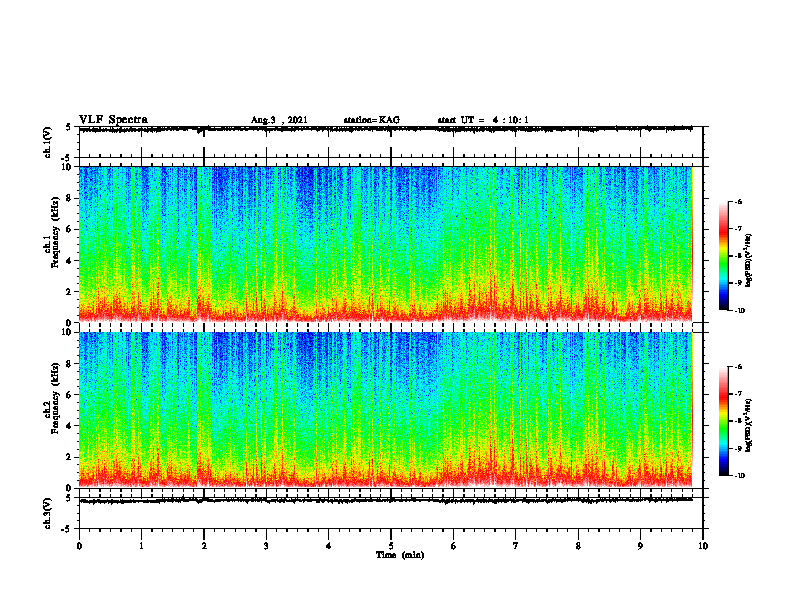Screen dimensions: 792x612
Task: Click time axis tick label "3"
Action: pyautogui.click(x=266, y=546)
